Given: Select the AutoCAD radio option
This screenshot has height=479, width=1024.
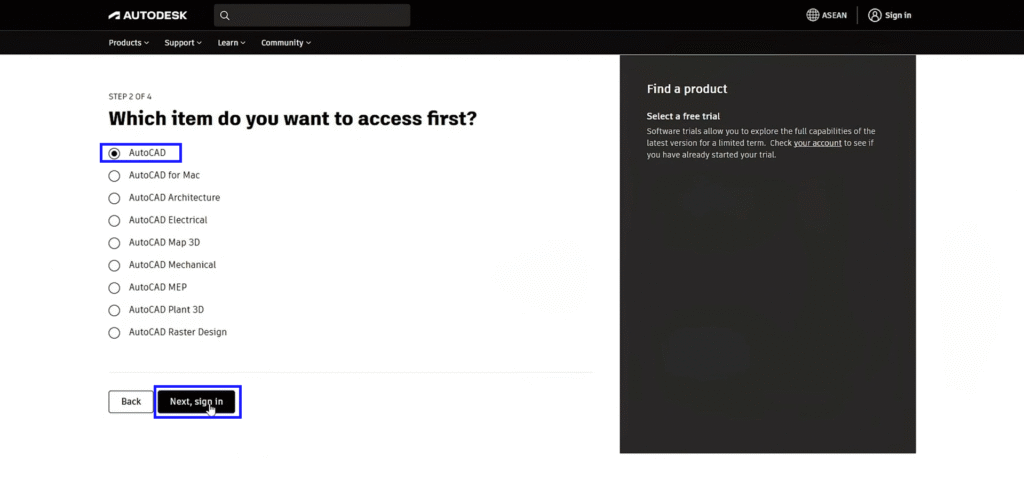Looking at the screenshot, I should [x=114, y=153].
